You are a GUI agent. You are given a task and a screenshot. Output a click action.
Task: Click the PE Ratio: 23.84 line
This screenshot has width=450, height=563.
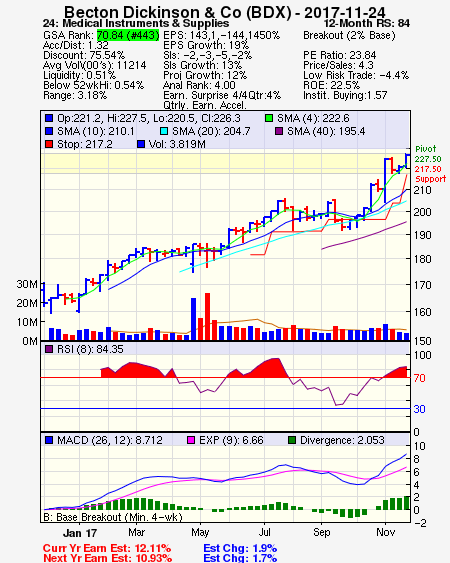point(340,55)
